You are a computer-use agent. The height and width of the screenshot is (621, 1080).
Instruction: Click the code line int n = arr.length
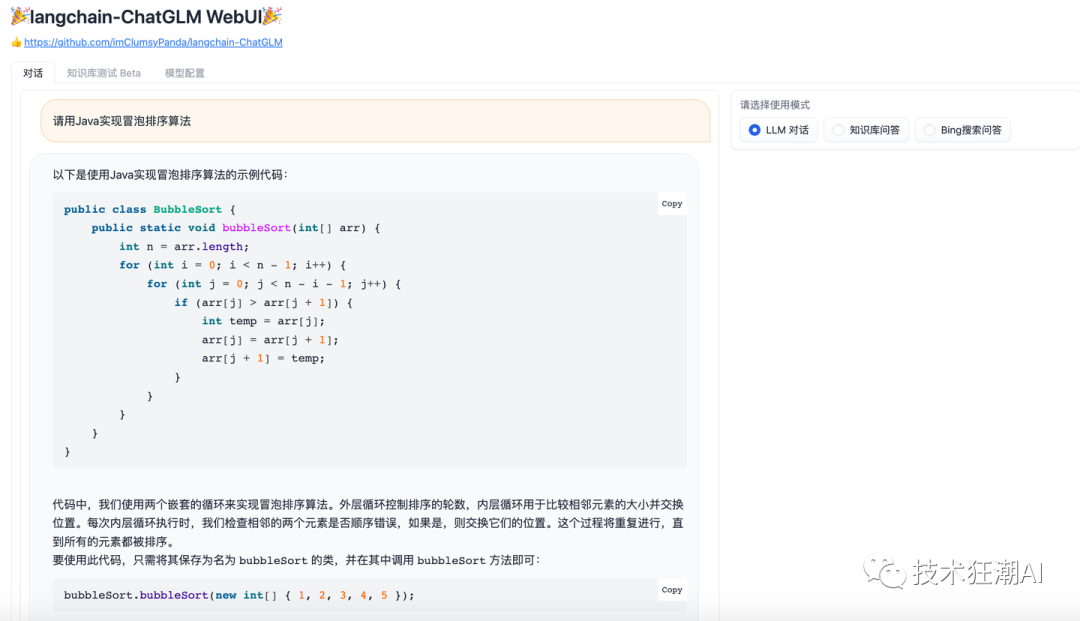(x=184, y=246)
